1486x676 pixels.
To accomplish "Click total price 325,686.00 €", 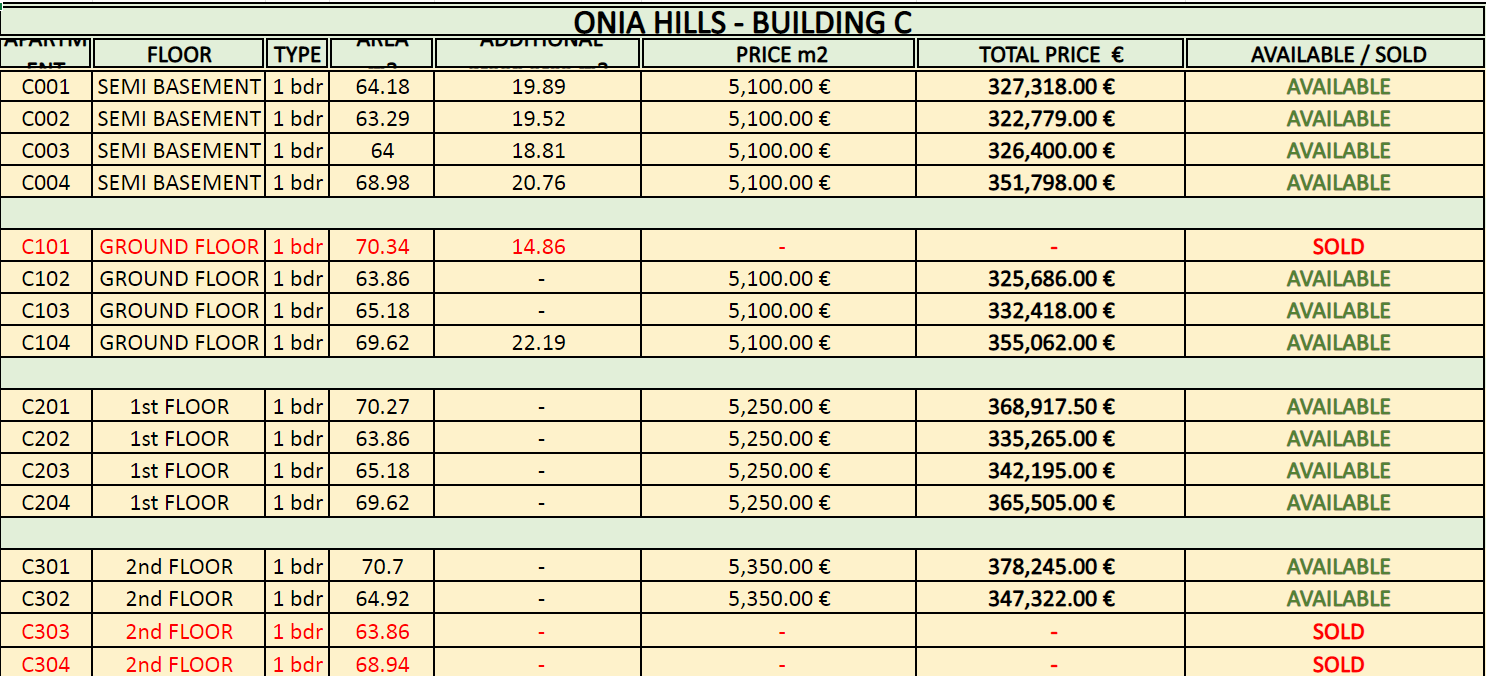I will tap(1051, 279).
